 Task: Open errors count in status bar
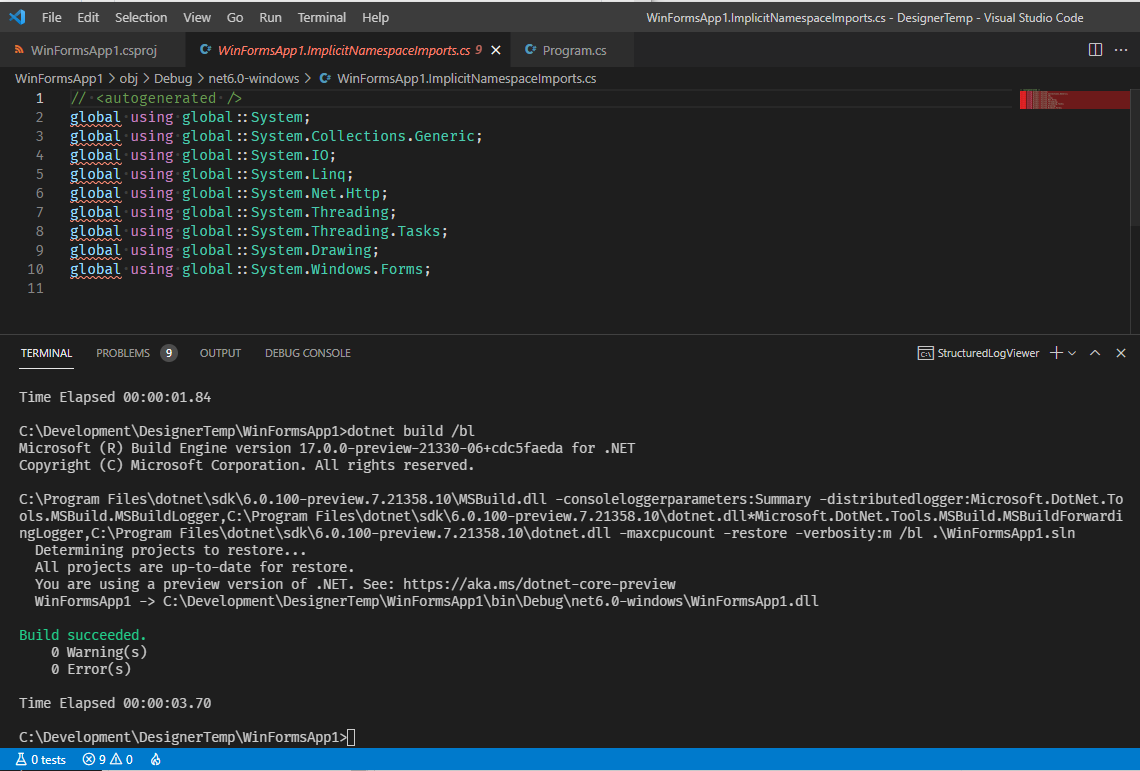tap(95, 759)
